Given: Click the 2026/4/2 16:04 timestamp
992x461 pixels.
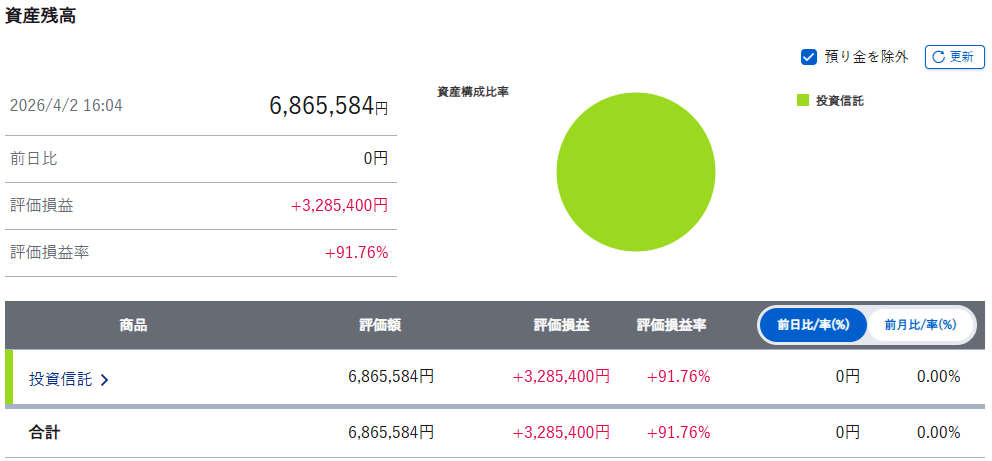Looking at the screenshot, I should (x=66, y=105).
